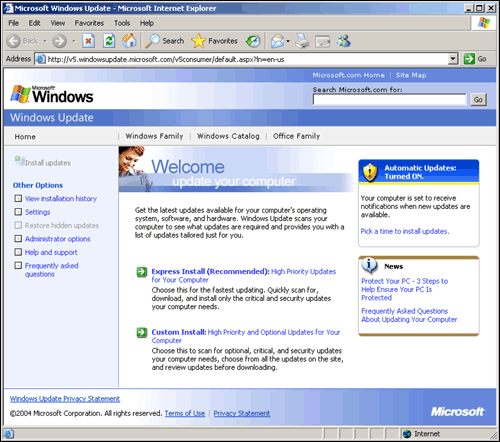Open the Protect Your PC news link

405,289
